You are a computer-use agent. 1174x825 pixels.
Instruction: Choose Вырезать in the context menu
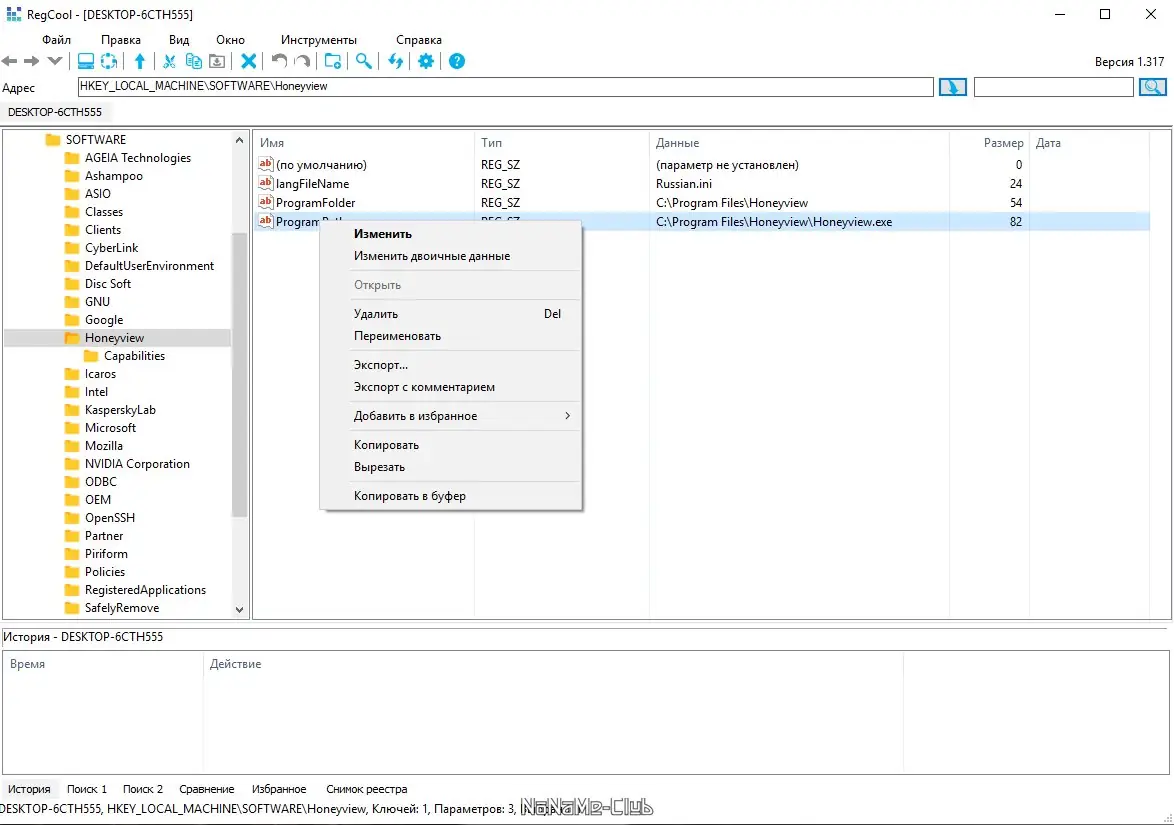(451, 467)
